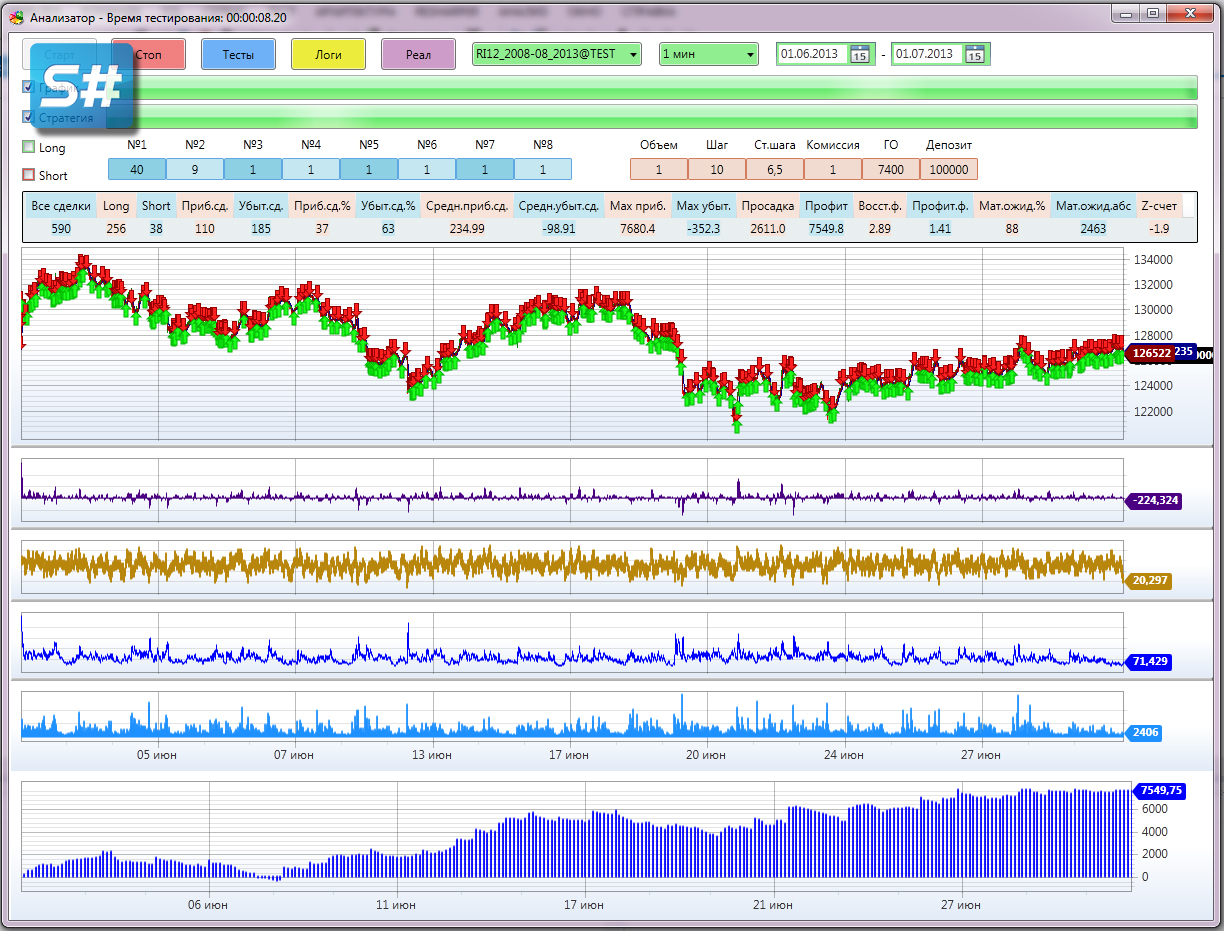Viewport: 1224px width, 931px height.
Task: Open the end date calendar picker icon
Action: pyautogui.click(x=974, y=54)
